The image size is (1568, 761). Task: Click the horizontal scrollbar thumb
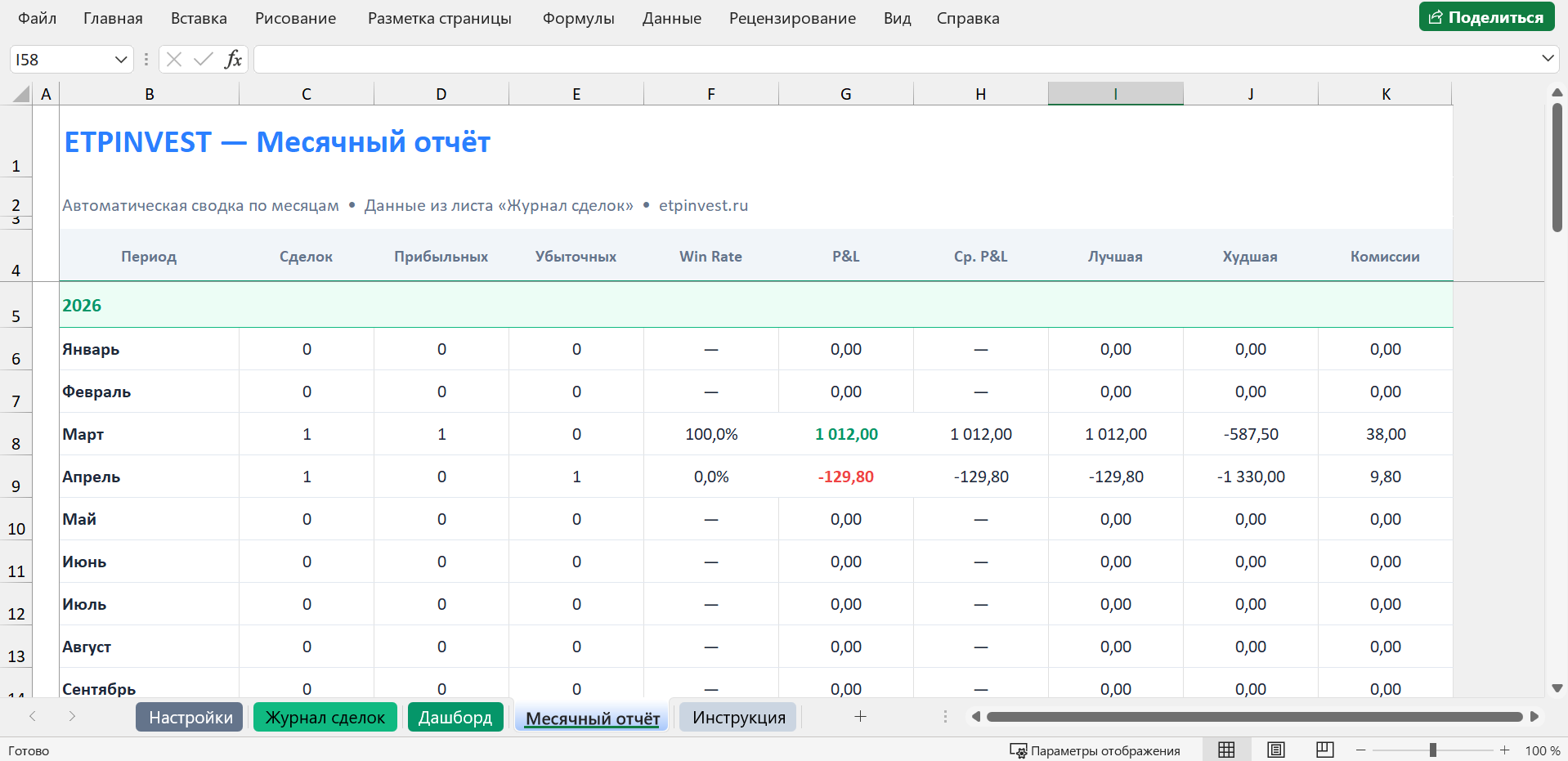pos(1254,717)
